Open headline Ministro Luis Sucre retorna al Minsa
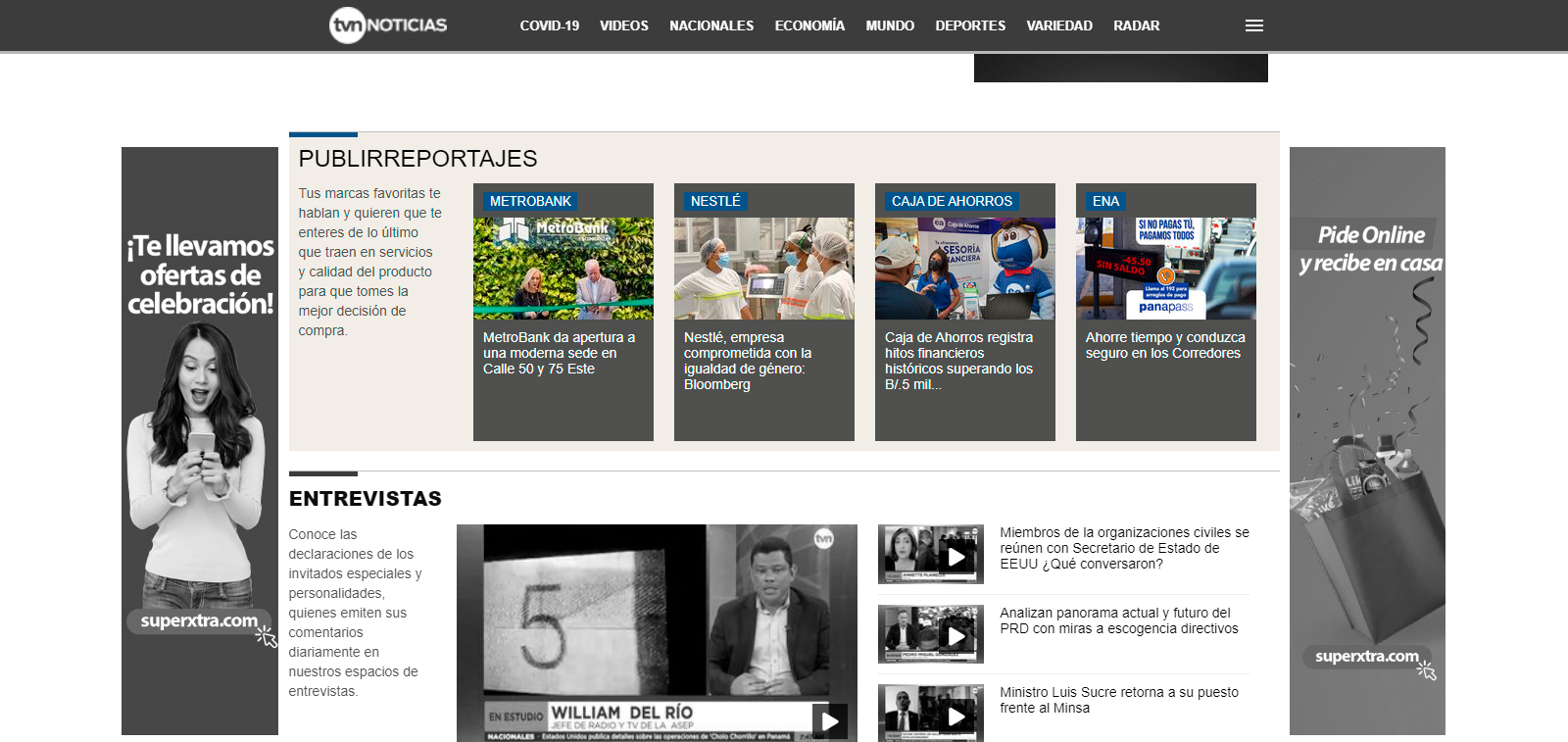The width and height of the screenshot is (1568, 742). point(1119,700)
